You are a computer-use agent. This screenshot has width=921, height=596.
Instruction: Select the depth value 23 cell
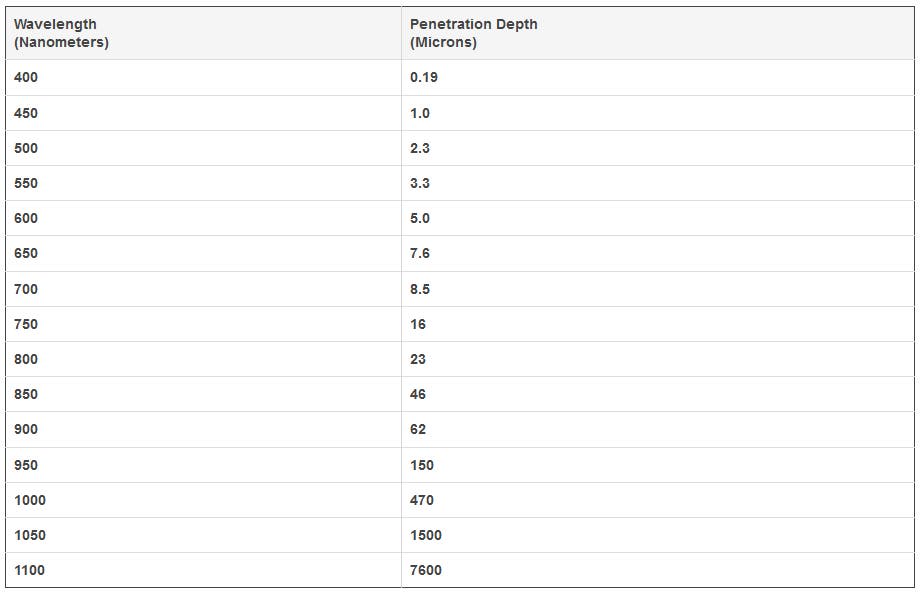coord(418,359)
